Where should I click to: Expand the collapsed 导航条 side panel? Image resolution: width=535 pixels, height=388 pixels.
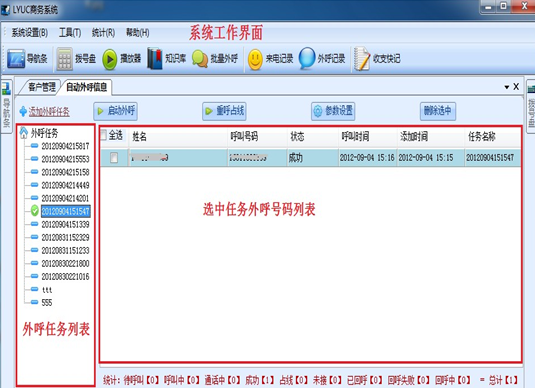click(6, 106)
